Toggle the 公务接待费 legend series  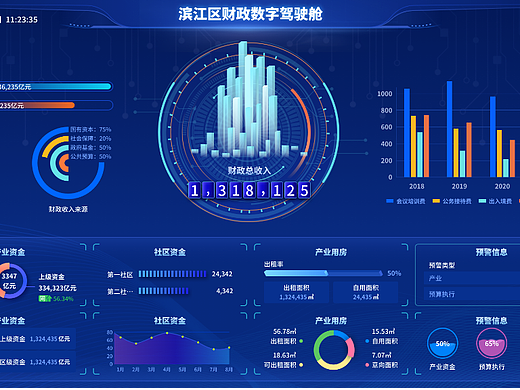point(452,201)
